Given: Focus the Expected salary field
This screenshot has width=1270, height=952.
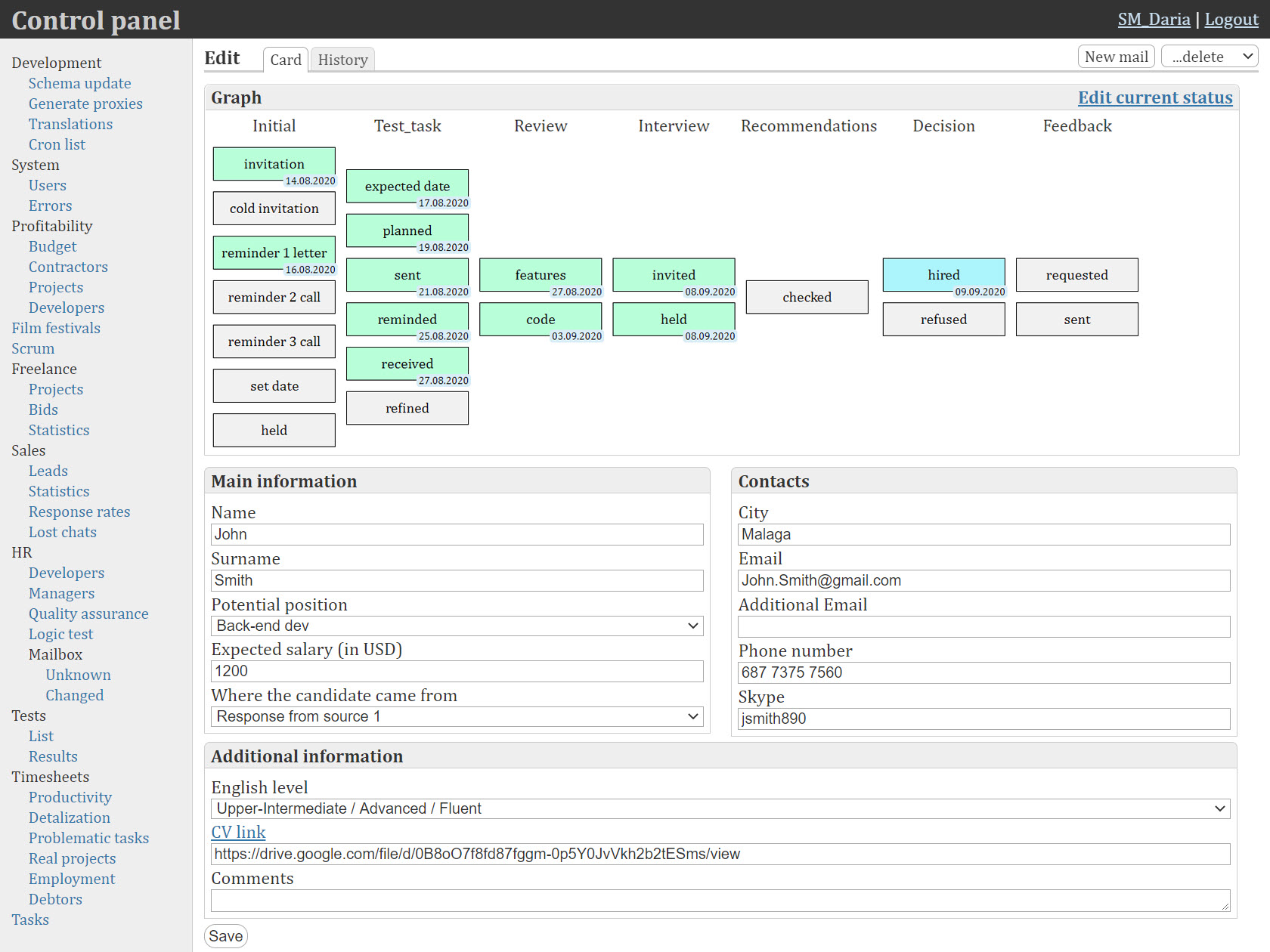Looking at the screenshot, I should click(x=457, y=671).
